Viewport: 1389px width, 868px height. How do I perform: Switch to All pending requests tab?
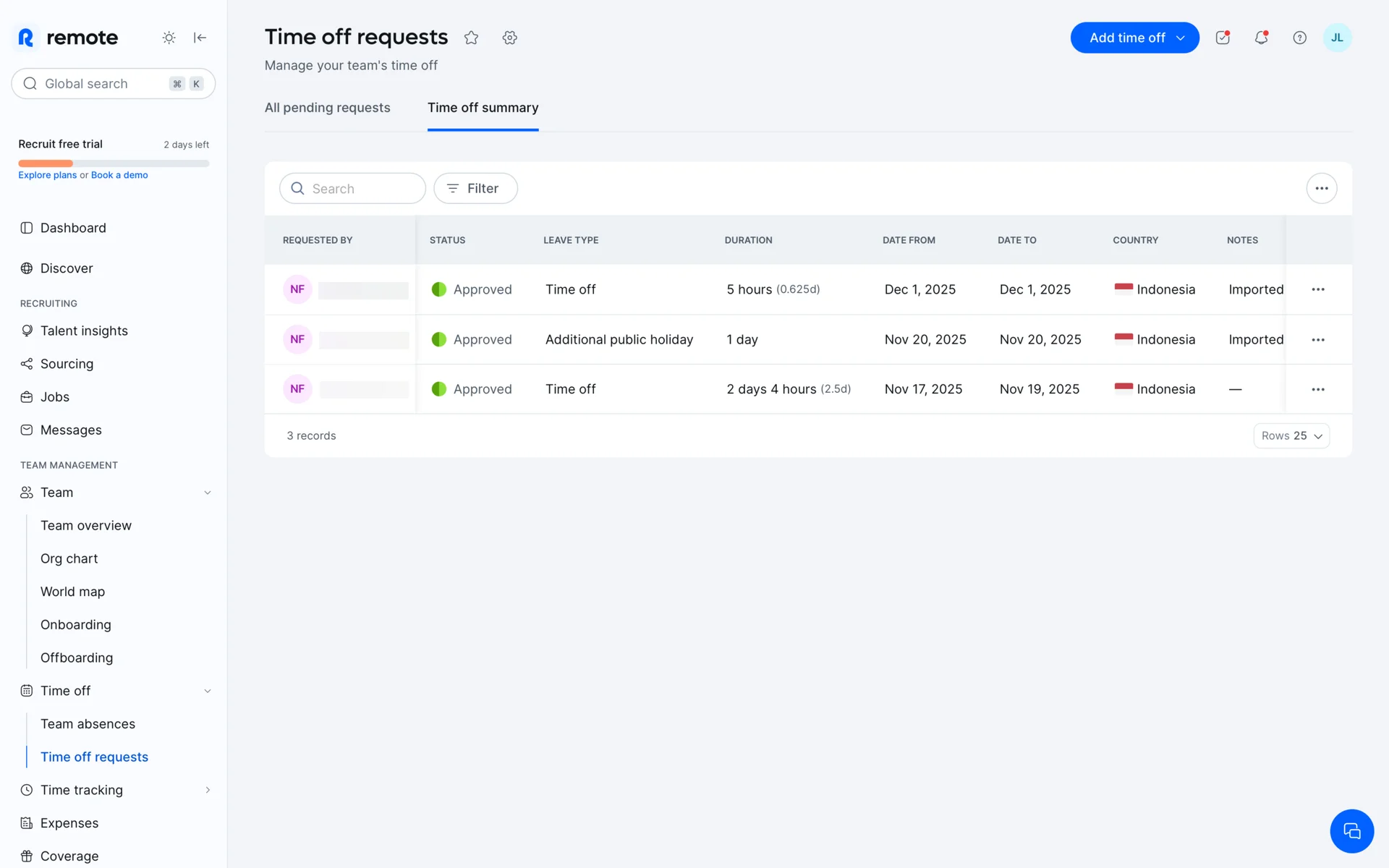(327, 108)
